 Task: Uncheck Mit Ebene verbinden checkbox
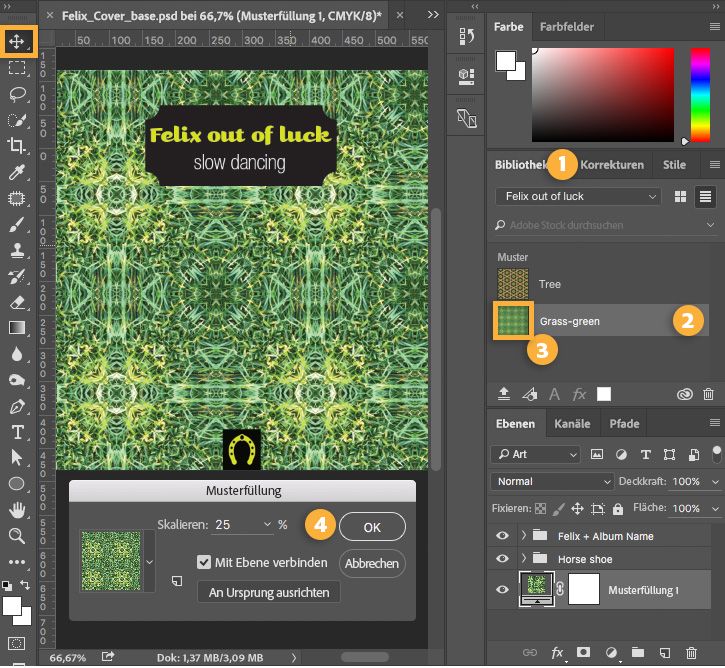pos(204,562)
